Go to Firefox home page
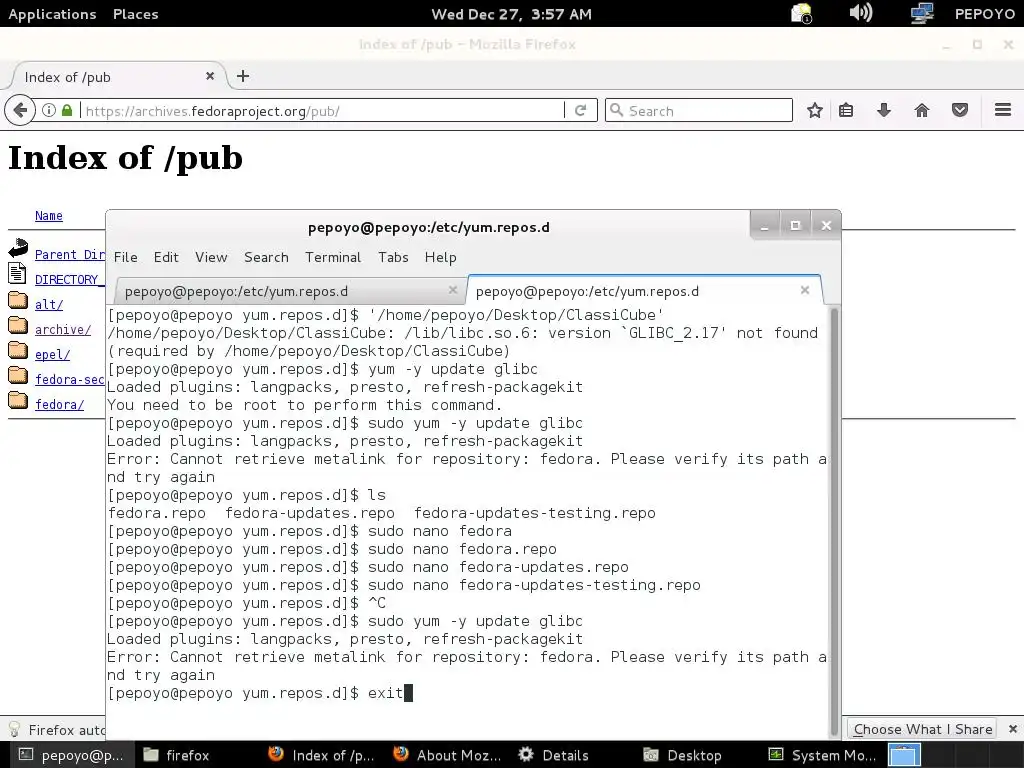This screenshot has width=1024, height=768. coord(921,110)
